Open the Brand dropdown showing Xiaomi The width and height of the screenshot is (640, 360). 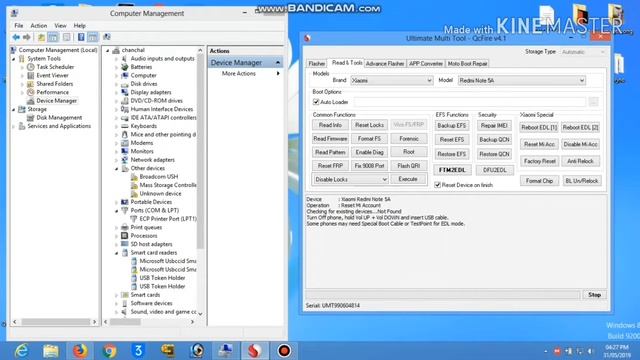click(391, 80)
